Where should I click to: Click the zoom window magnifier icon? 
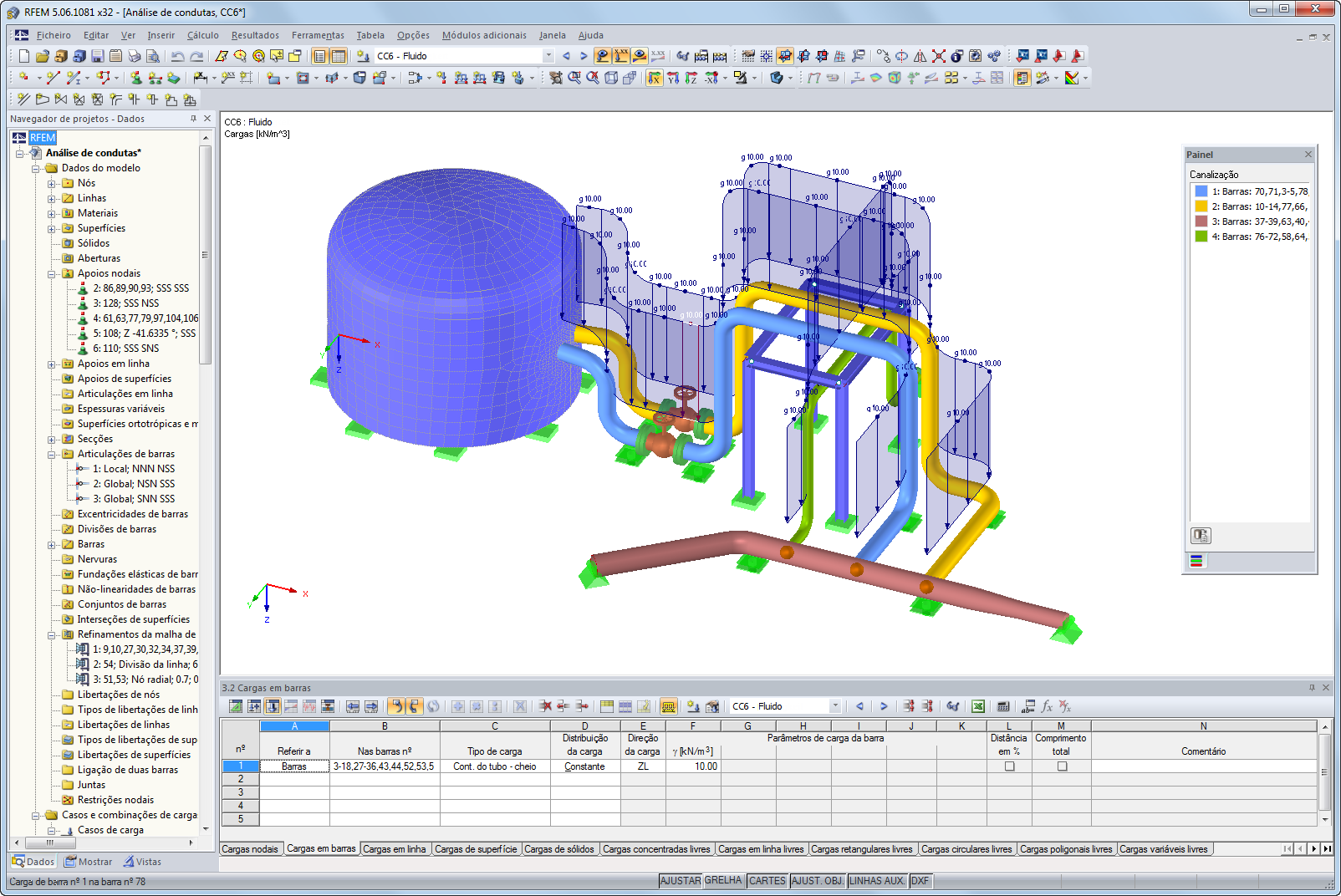574,78
